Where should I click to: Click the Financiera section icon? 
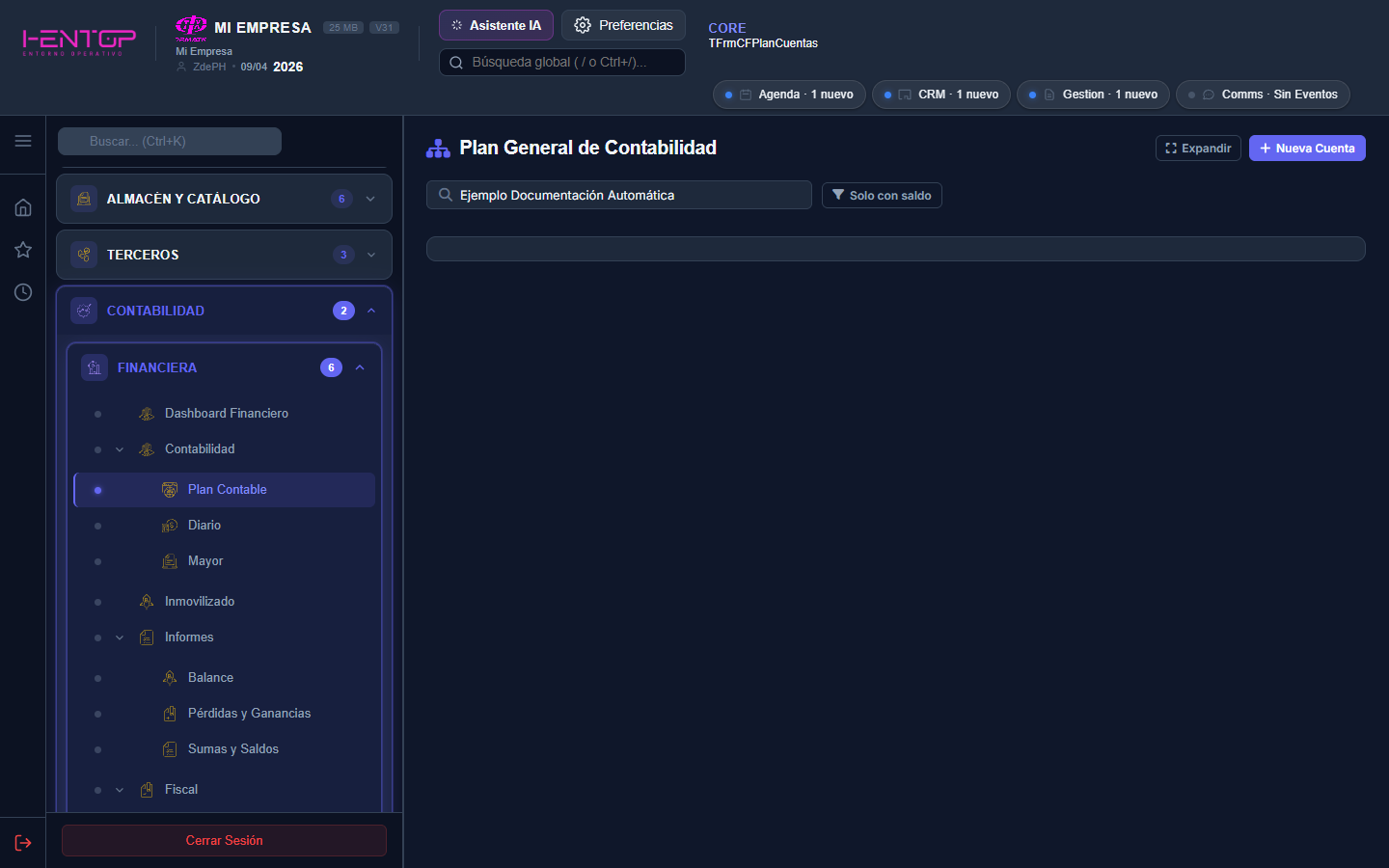(94, 367)
